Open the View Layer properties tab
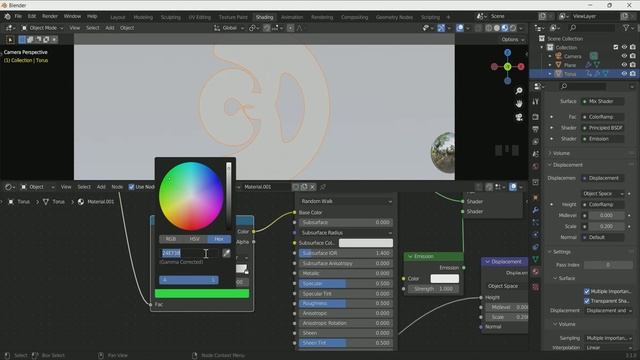640x360 pixels. (536, 141)
